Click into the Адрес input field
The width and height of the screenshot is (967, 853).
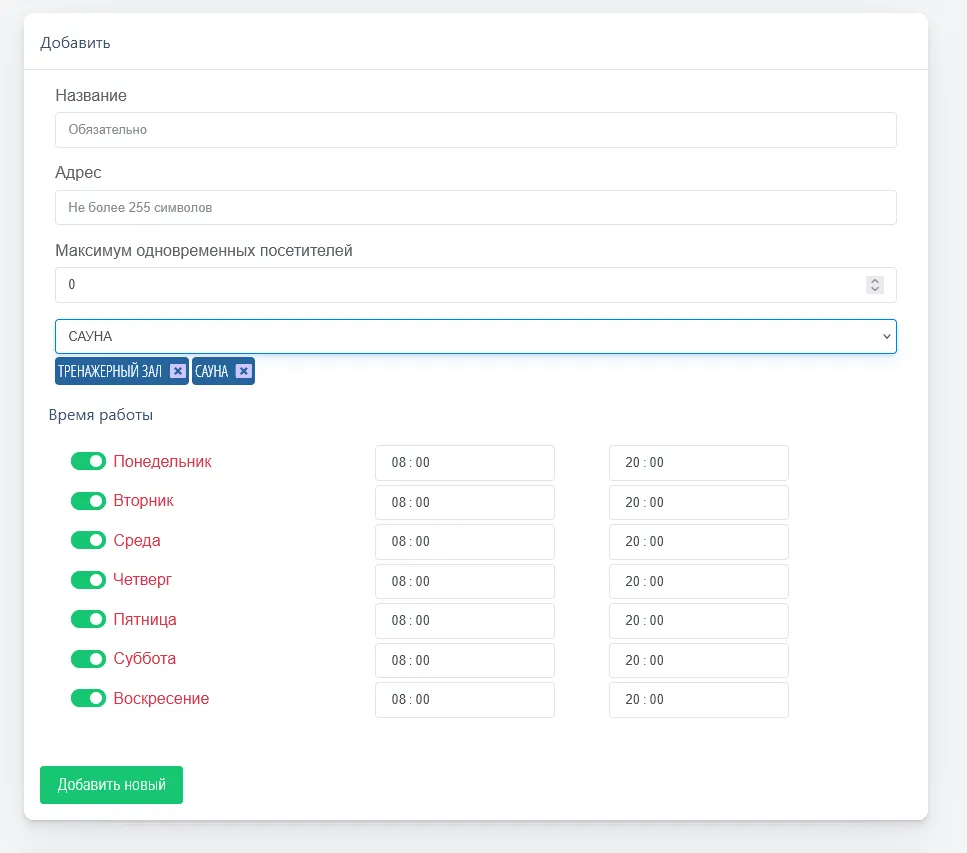pos(475,208)
